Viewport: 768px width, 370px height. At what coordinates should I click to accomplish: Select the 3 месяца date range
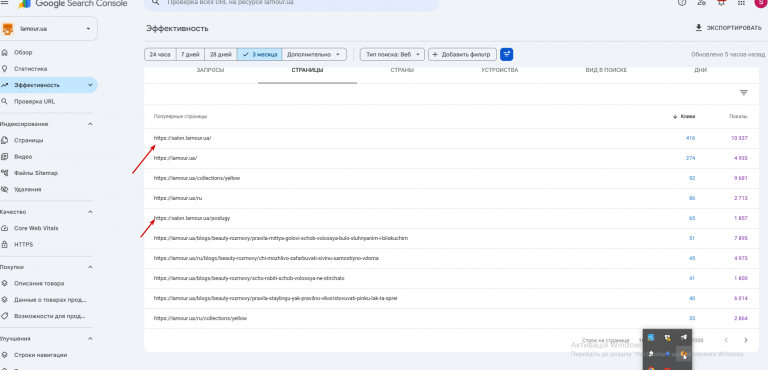coord(260,54)
